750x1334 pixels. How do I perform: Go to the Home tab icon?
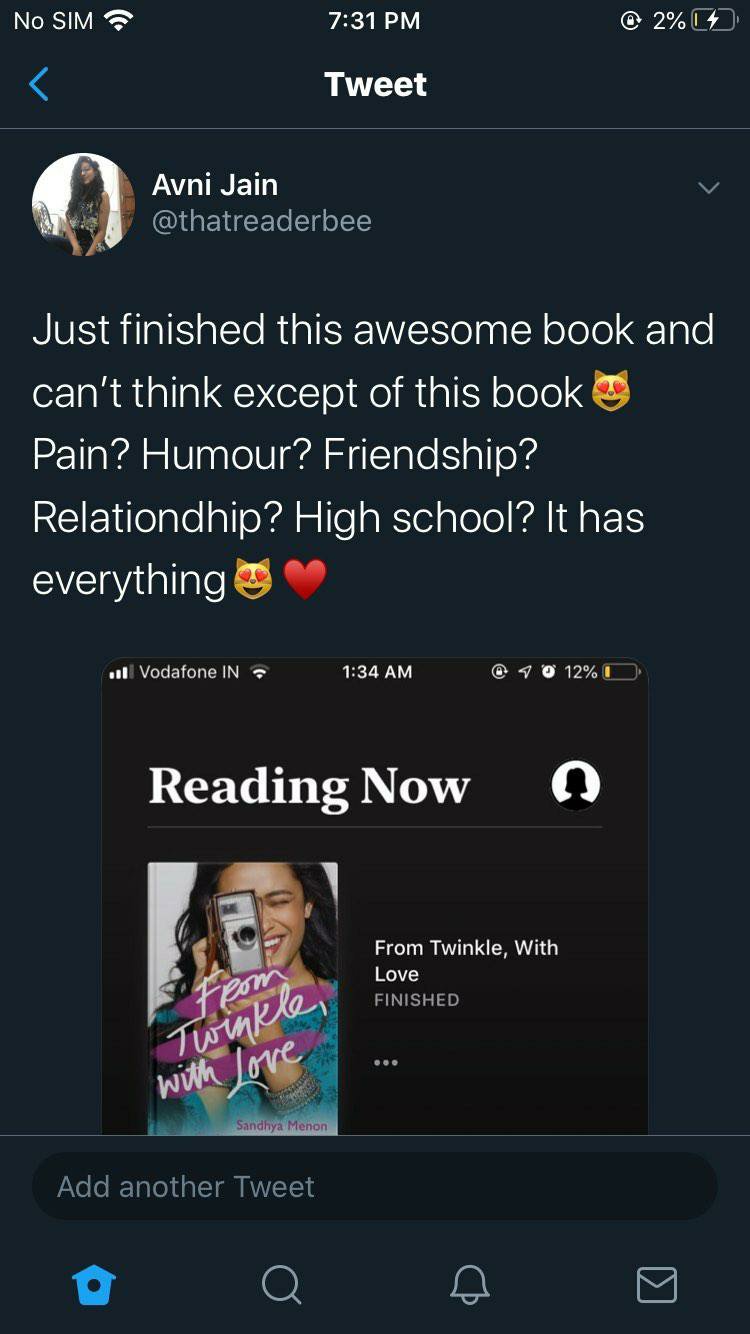point(95,1285)
